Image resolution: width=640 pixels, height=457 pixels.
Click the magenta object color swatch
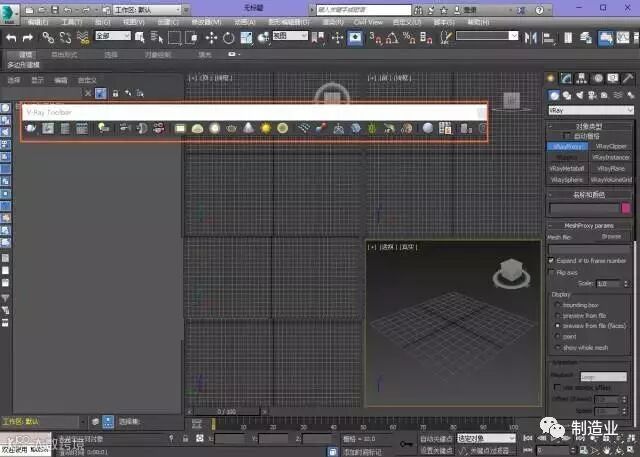click(626, 208)
